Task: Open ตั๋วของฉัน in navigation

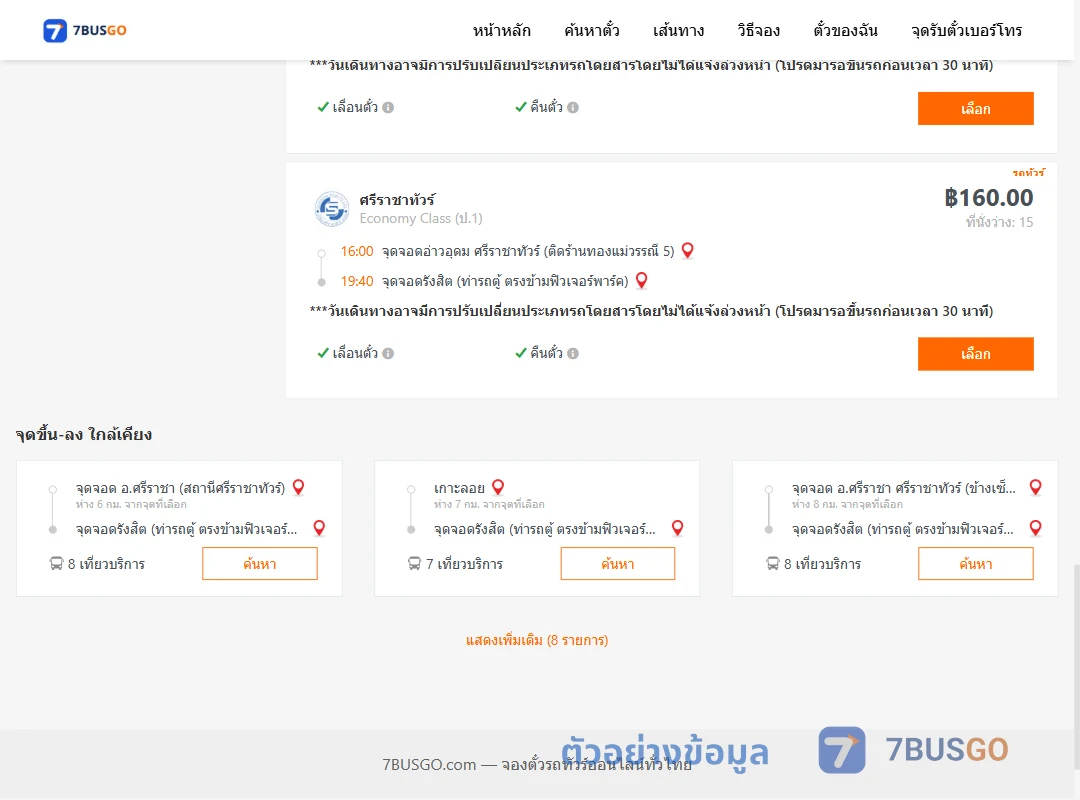Action: (x=845, y=30)
